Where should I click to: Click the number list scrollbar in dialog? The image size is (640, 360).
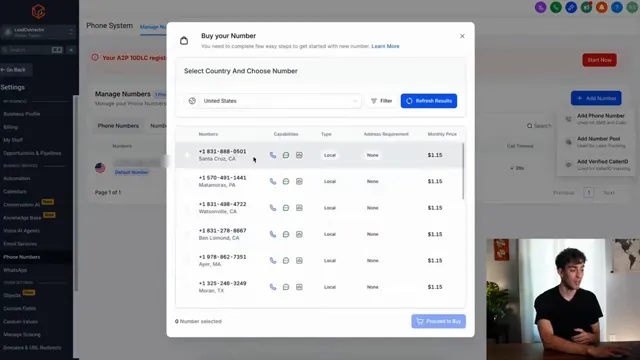click(463, 171)
